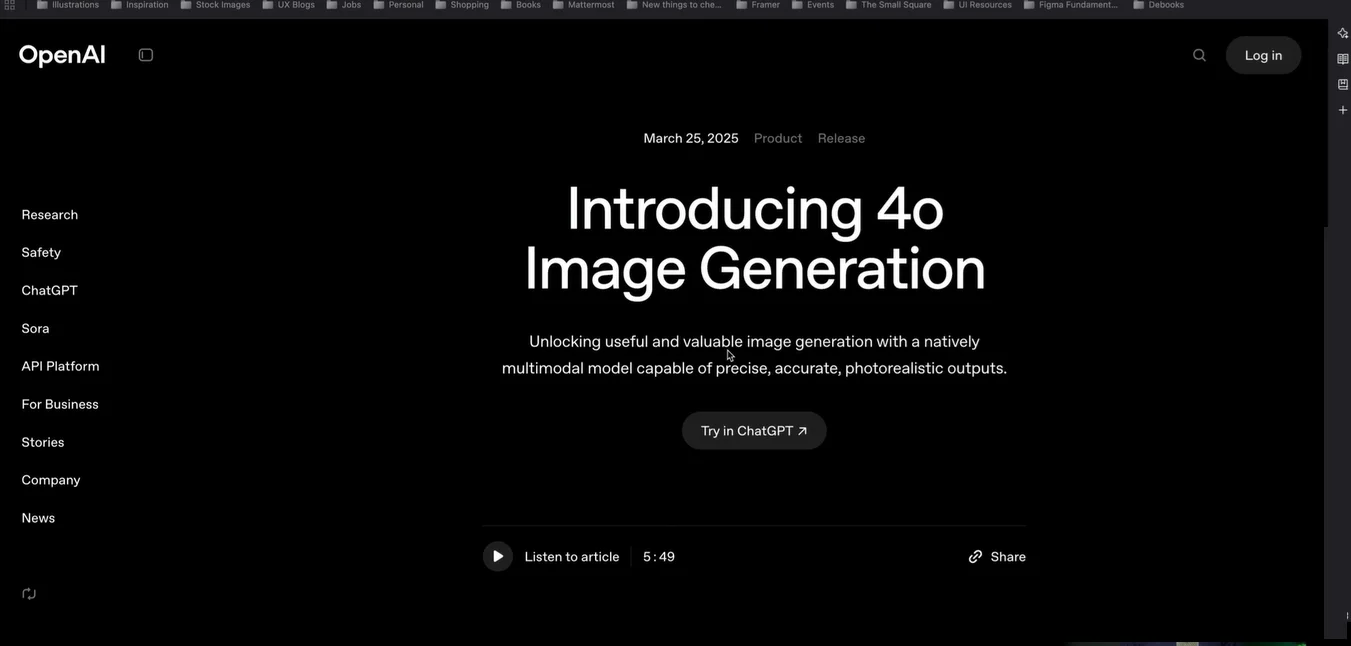Open the Safety menu item
Screen dimensions: 1351x646
41,253
